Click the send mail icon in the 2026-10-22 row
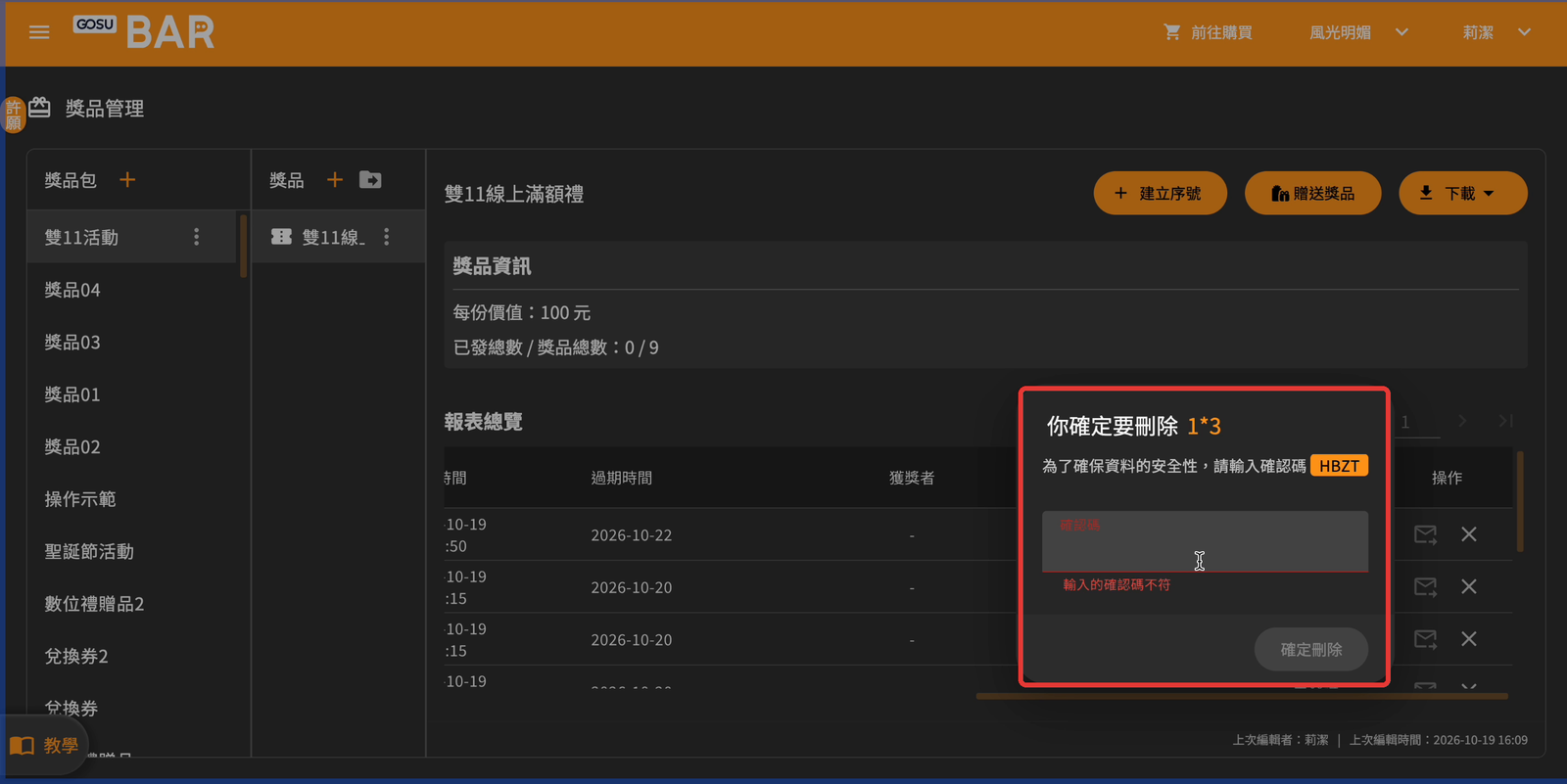The width and height of the screenshot is (1567, 784). 1425,534
